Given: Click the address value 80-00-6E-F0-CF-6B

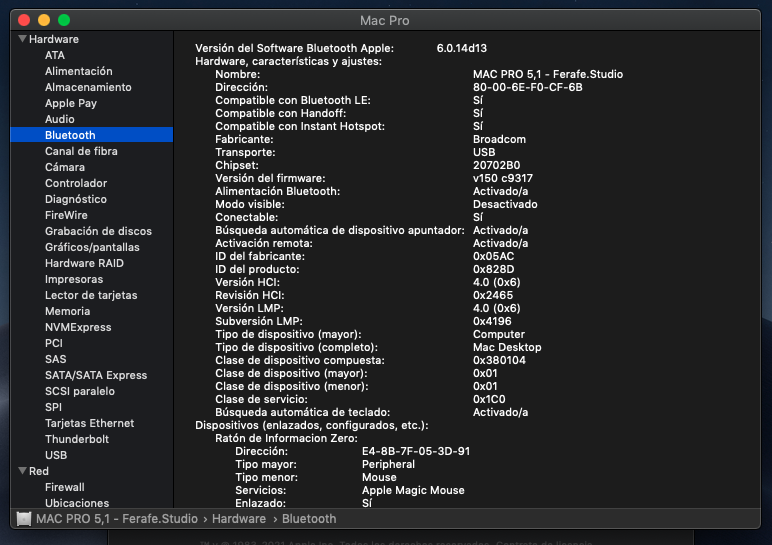Looking at the screenshot, I should pos(528,87).
